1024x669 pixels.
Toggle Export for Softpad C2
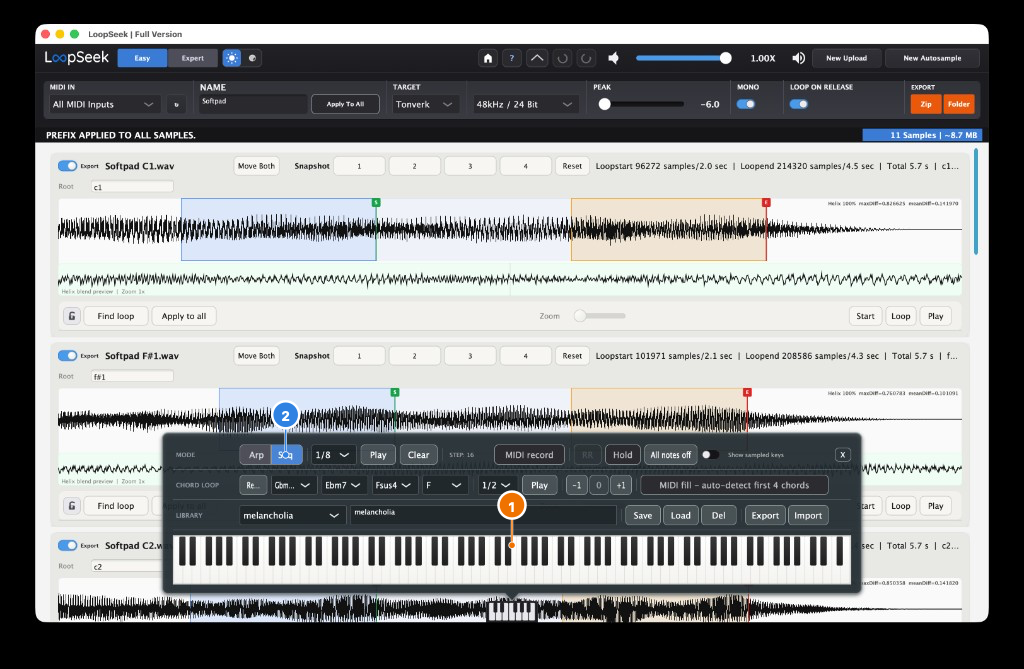[67, 545]
